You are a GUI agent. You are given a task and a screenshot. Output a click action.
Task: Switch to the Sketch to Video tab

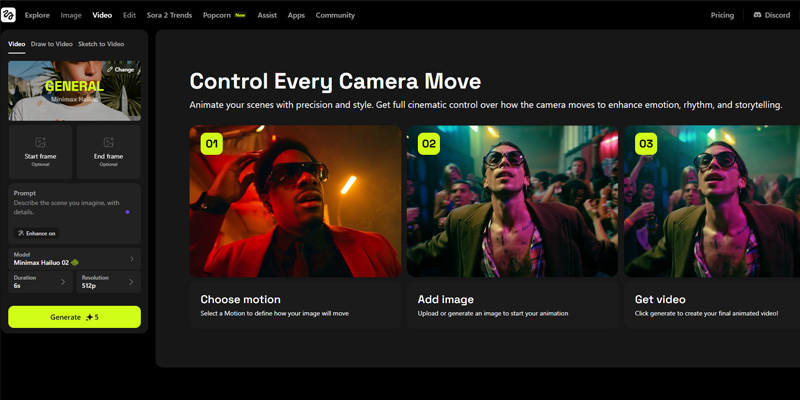click(x=101, y=44)
